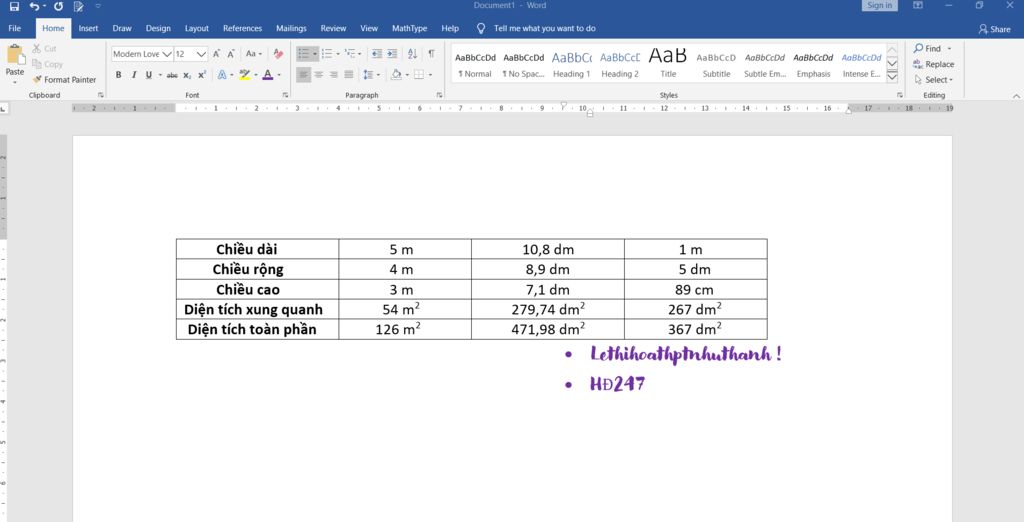Click the purple font color button
Screen dimensions: 1024x522
(267, 75)
